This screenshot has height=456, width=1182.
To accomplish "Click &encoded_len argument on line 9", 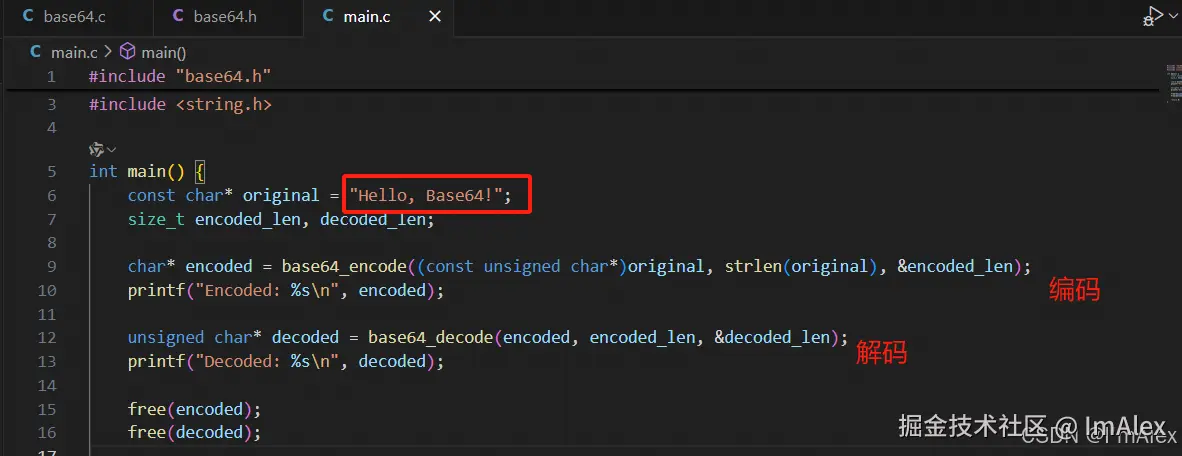I will pos(955,267).
